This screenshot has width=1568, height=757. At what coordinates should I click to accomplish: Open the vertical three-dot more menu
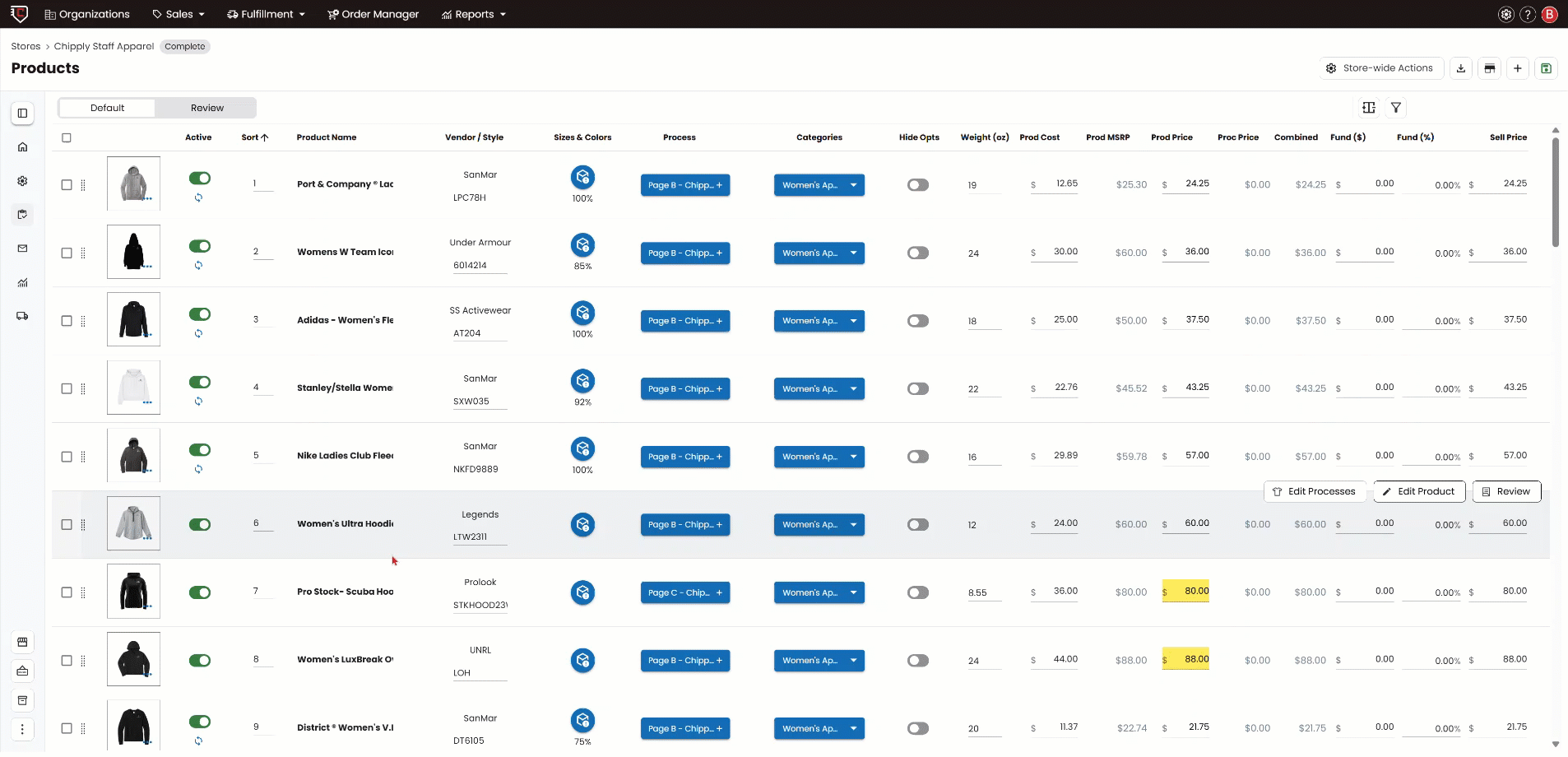click(x=22, y=729)
